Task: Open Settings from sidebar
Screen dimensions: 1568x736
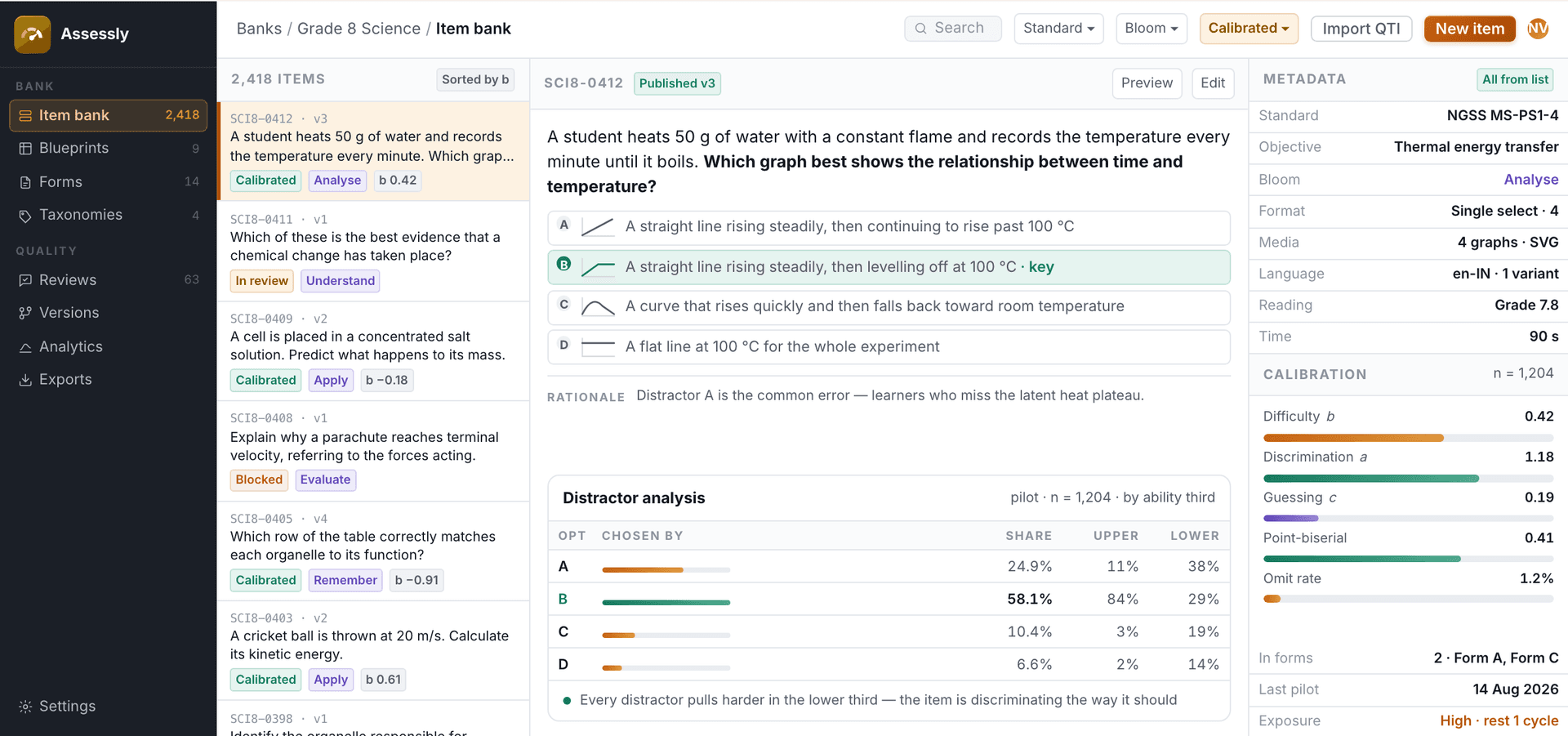Action: coord(108,707)
